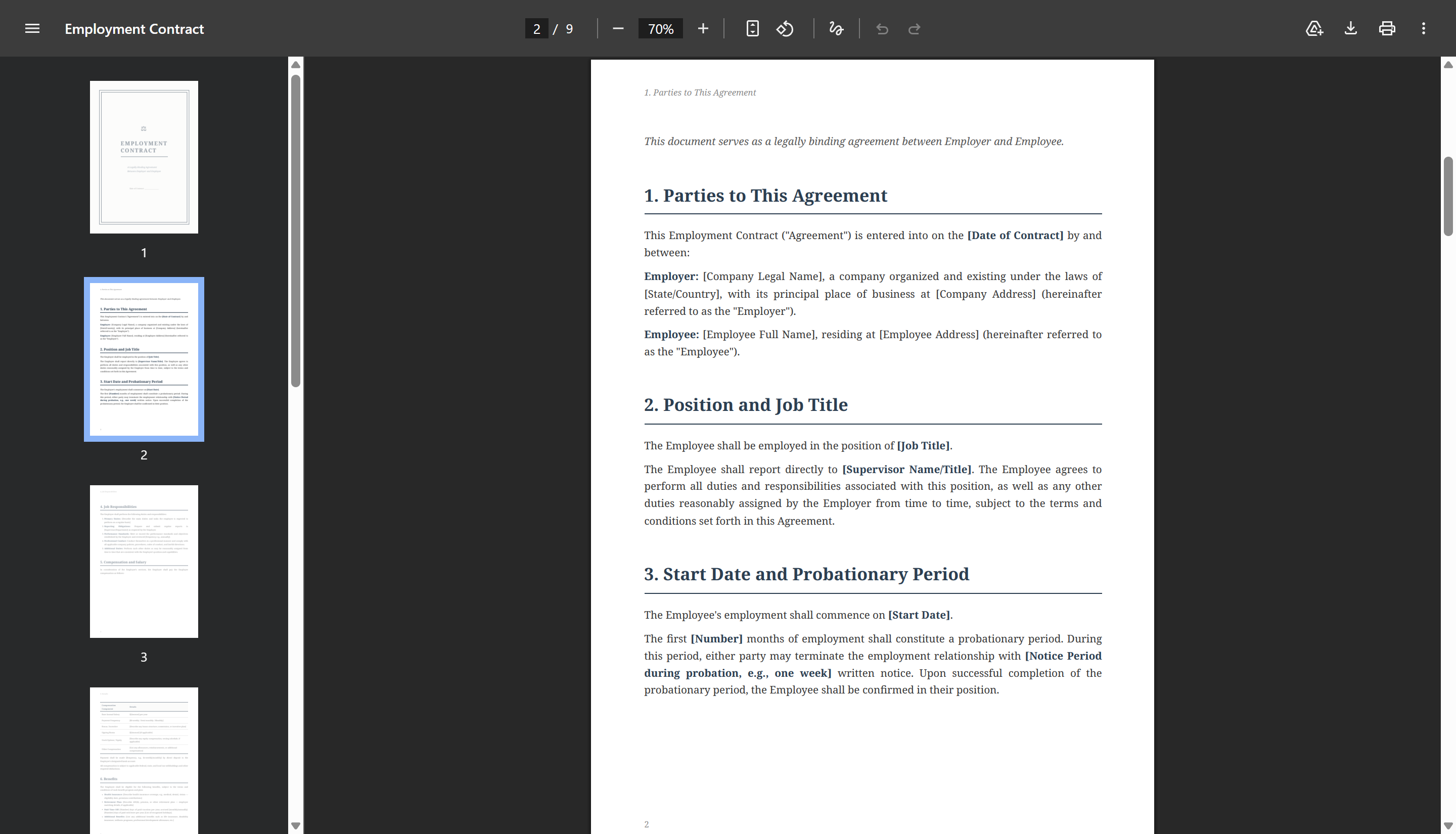Click the page number 2 footer
The image size is (1456, 834).
647,824
